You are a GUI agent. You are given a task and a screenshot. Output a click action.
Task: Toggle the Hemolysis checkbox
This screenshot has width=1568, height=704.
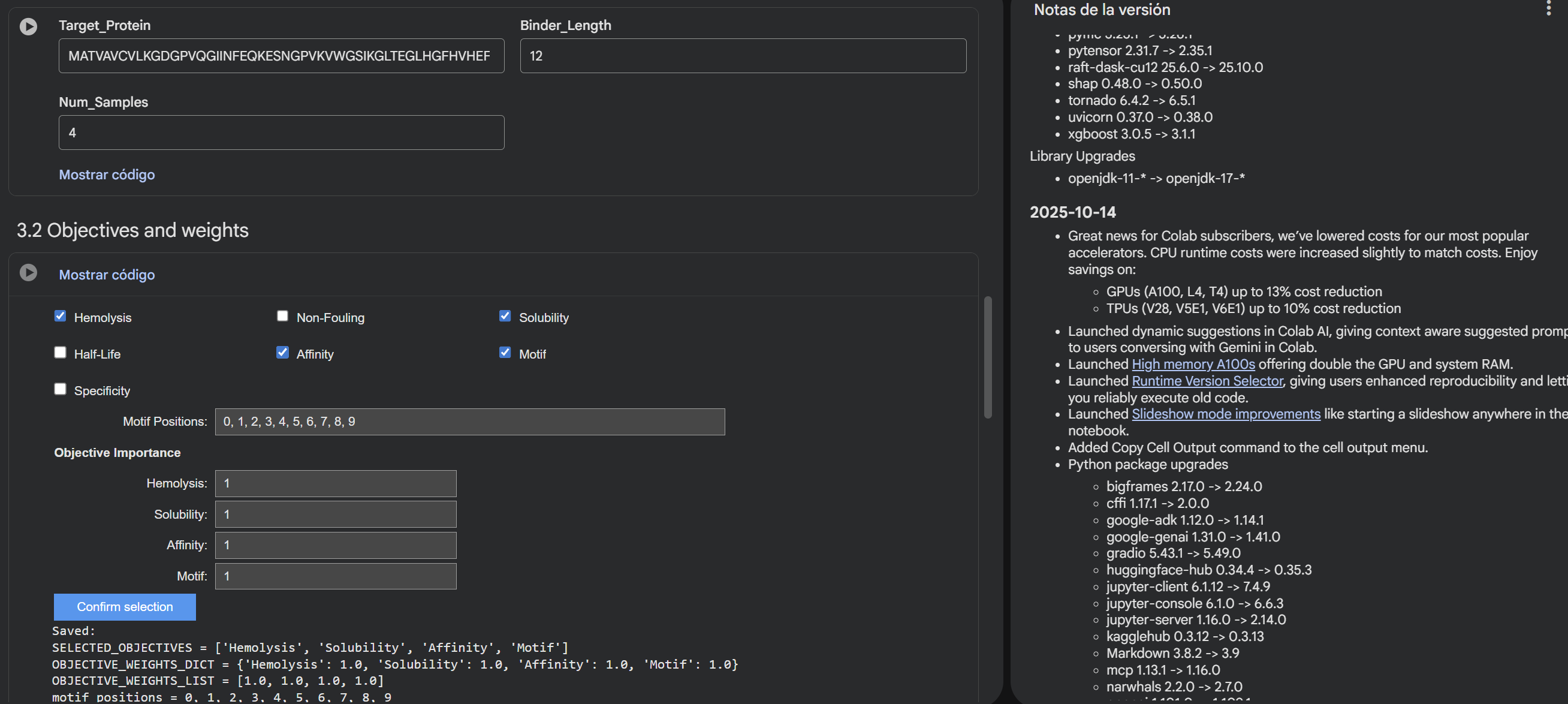(60, 316)
